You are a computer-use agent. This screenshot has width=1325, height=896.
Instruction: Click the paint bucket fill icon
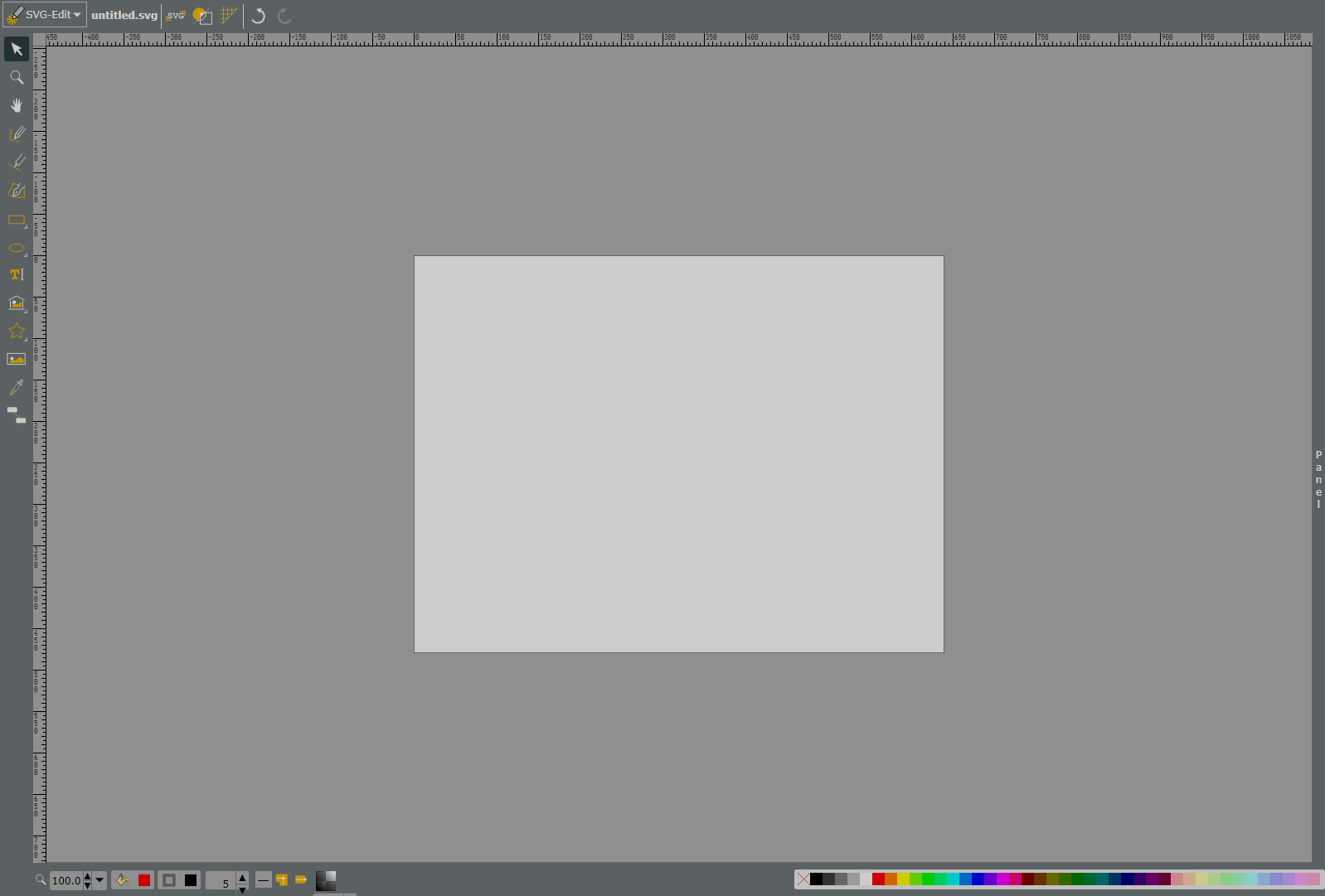click(x=122, y=879)
